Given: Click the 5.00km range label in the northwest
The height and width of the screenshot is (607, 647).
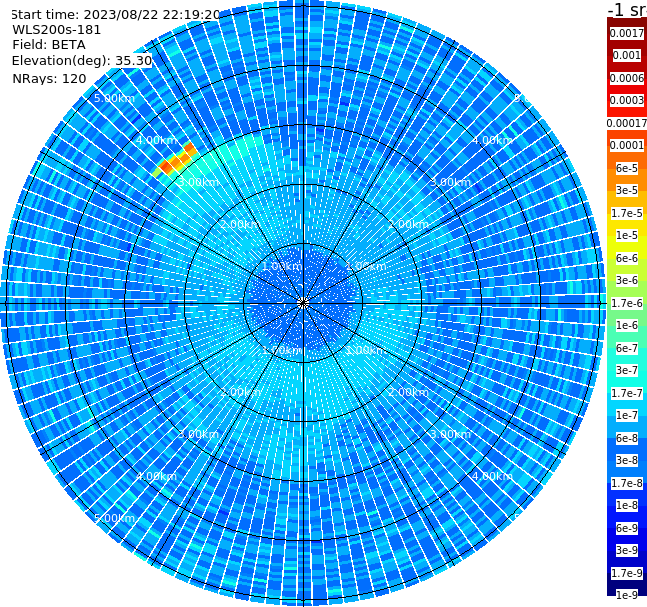Looking at the screenshot, I should tap(114, 98).
